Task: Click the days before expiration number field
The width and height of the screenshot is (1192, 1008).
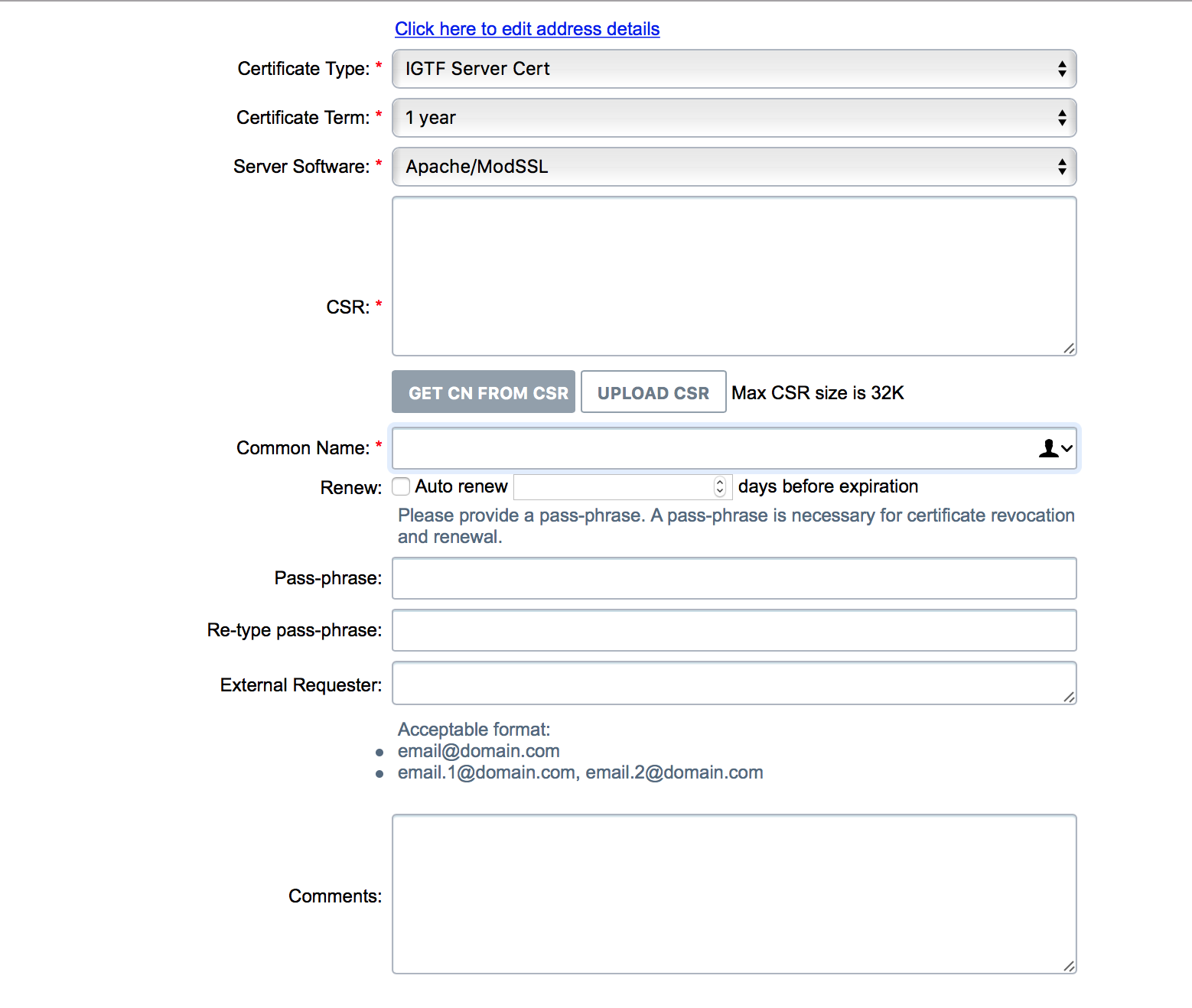Action: point(612,486)
